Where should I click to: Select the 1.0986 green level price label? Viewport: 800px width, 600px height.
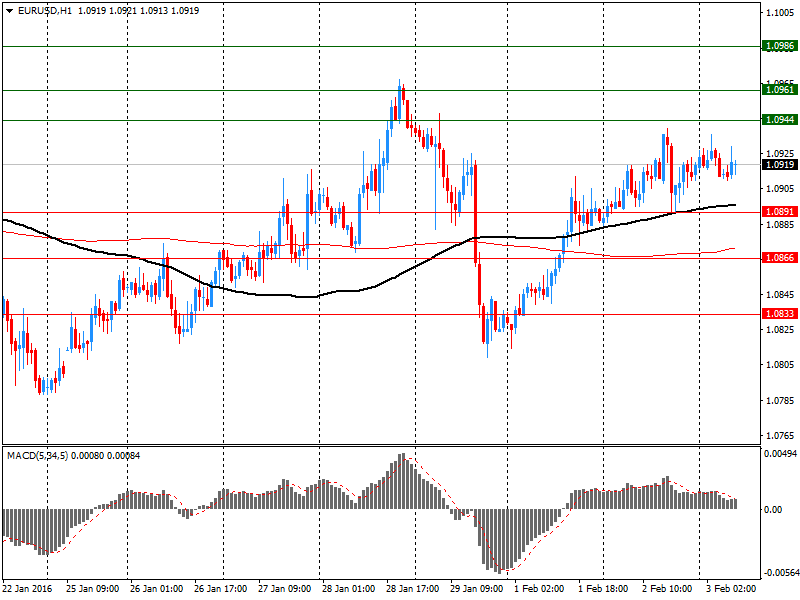point(780,46)
